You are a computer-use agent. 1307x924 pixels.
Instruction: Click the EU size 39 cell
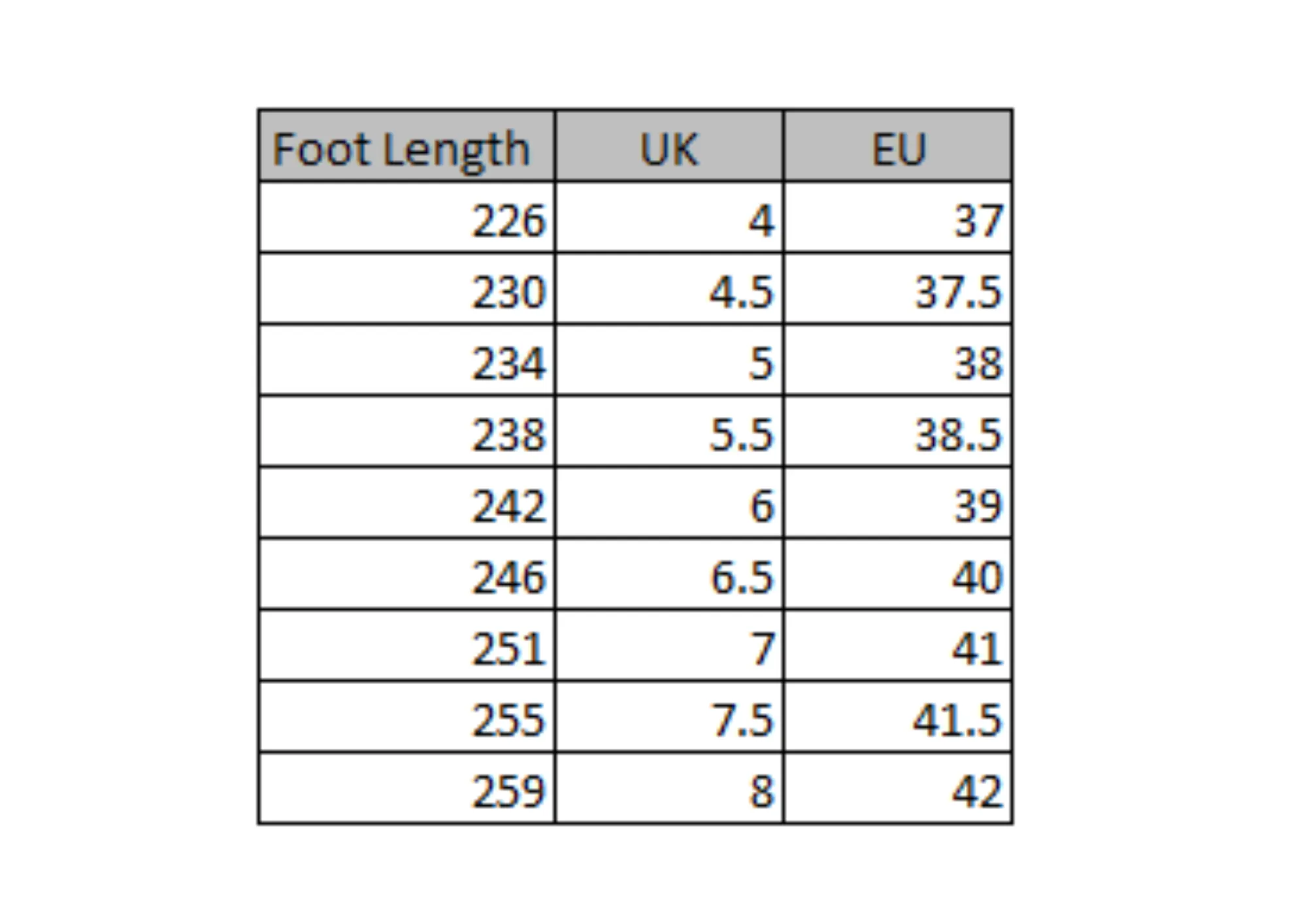coord(898,503)
